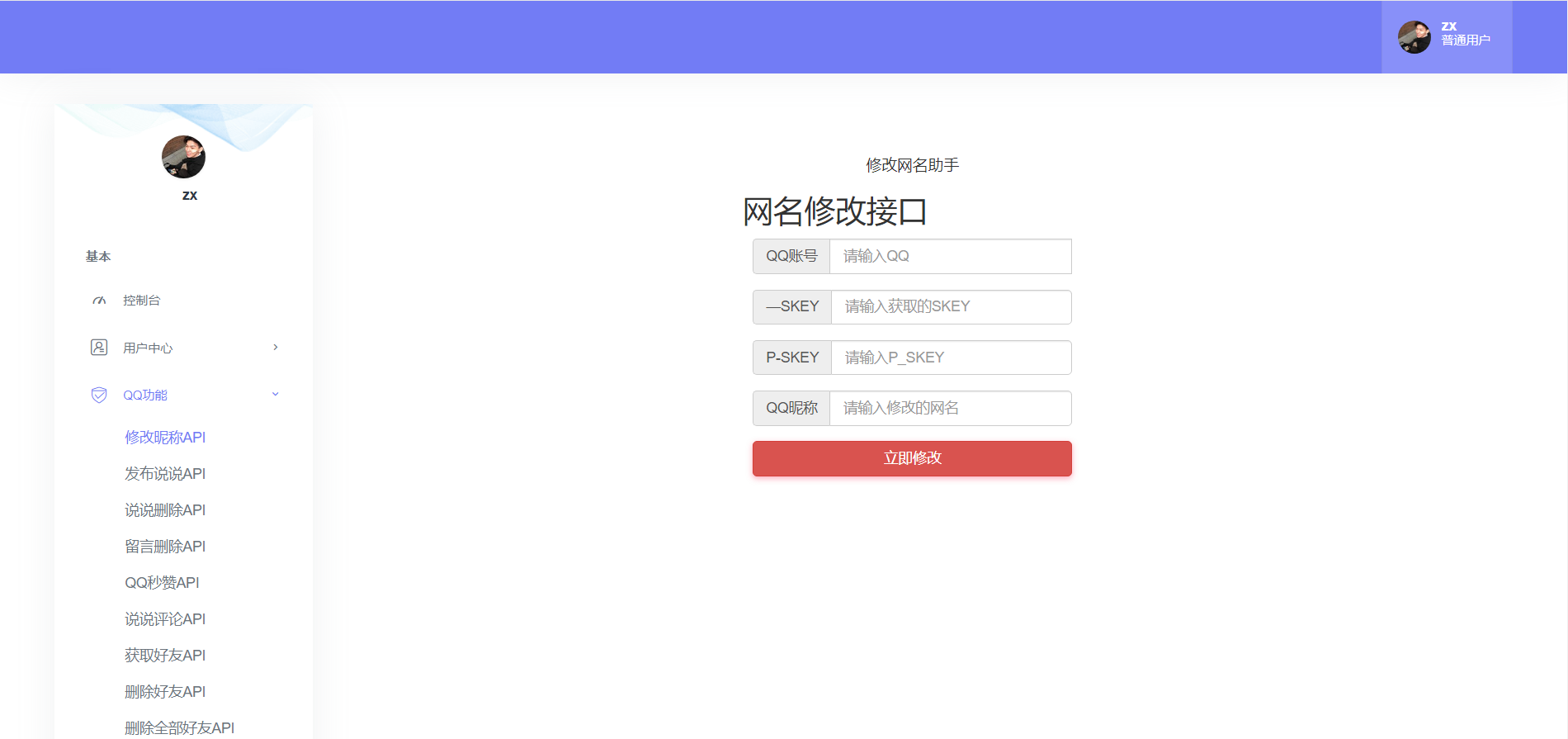Click the dashboard gauge icon beside 控制台
This screenshot has height=739, width=1568.
[x=99, y=301]
